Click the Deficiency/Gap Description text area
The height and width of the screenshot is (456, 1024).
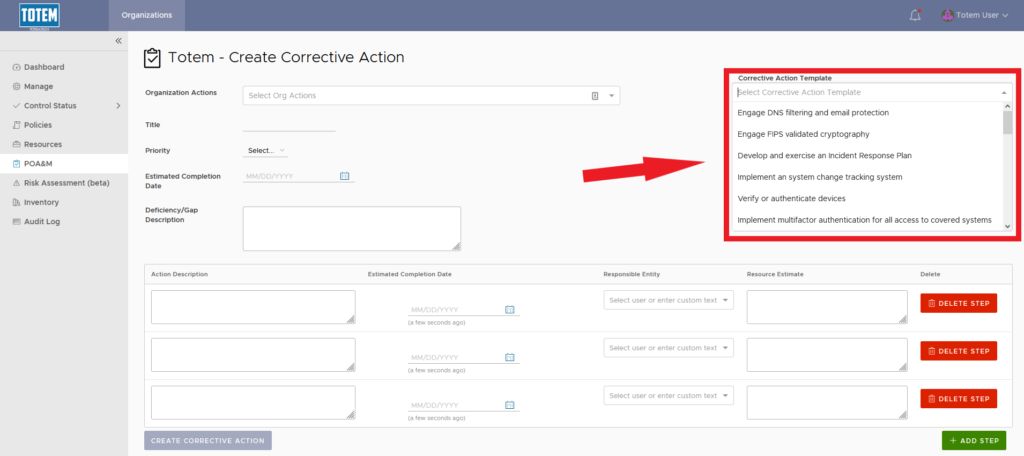tap(351, 229)
